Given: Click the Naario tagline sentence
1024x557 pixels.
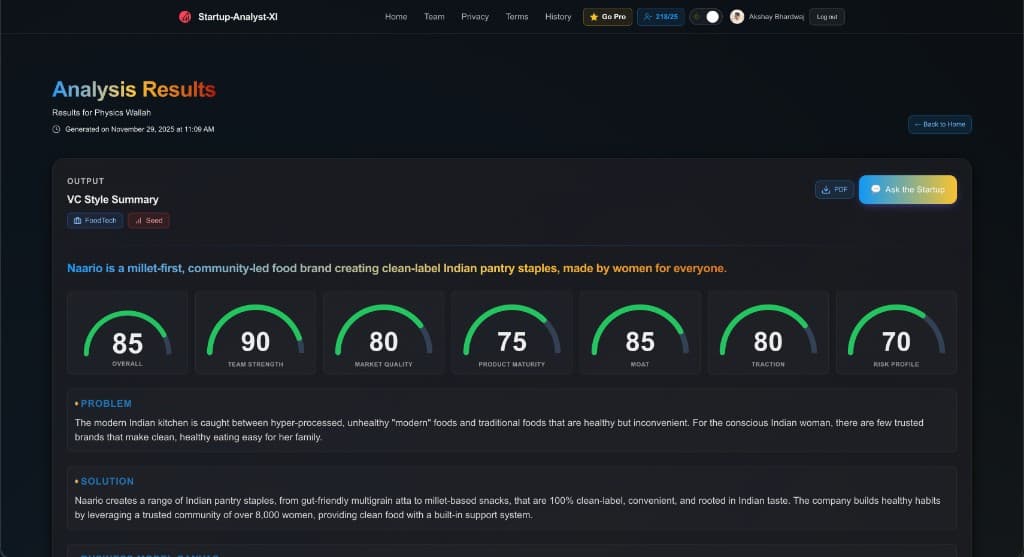Looking at the screenshot, I should [396, 268].
